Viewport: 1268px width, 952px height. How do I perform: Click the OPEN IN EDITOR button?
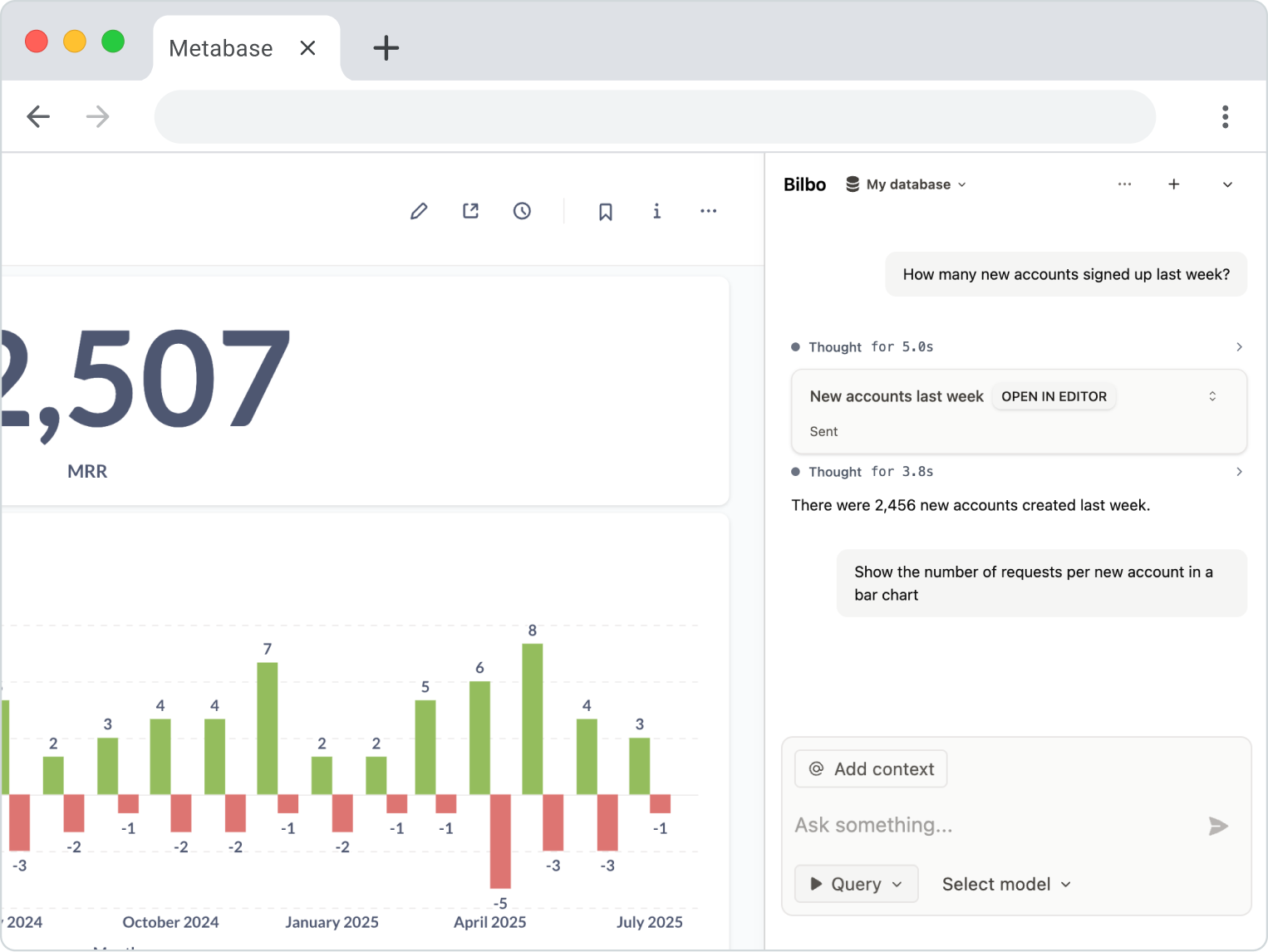pyautogui.click(x=1054, y=396)
